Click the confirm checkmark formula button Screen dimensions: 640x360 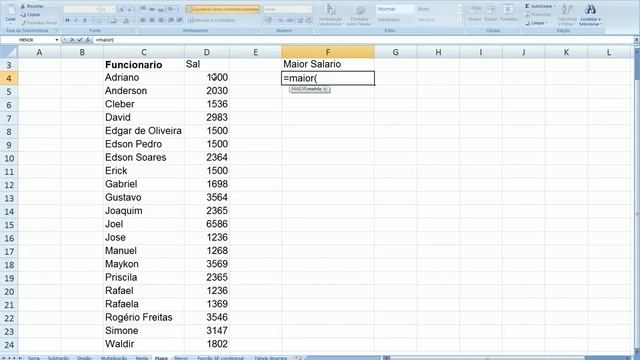tap(80, 40)
